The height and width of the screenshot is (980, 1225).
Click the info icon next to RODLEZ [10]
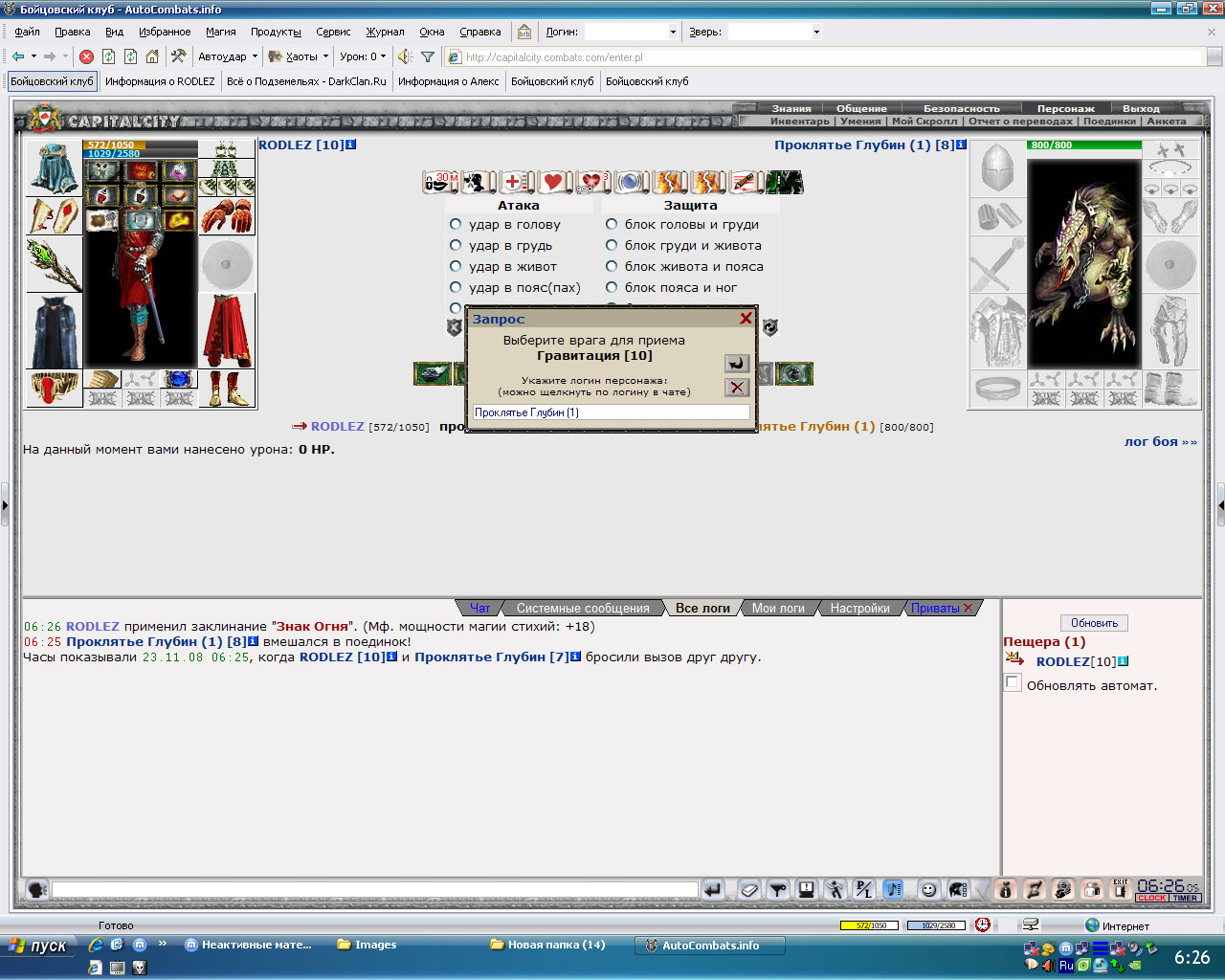pos(351,145)
